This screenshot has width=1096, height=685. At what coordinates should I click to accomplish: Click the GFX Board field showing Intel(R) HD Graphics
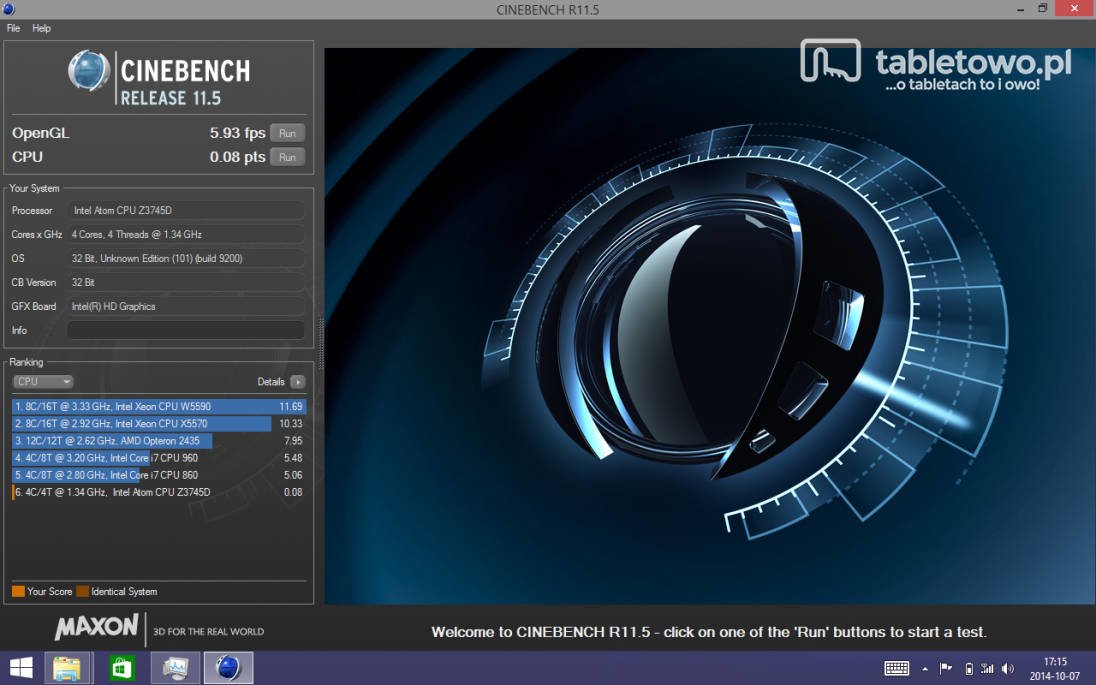pos(186,306)
